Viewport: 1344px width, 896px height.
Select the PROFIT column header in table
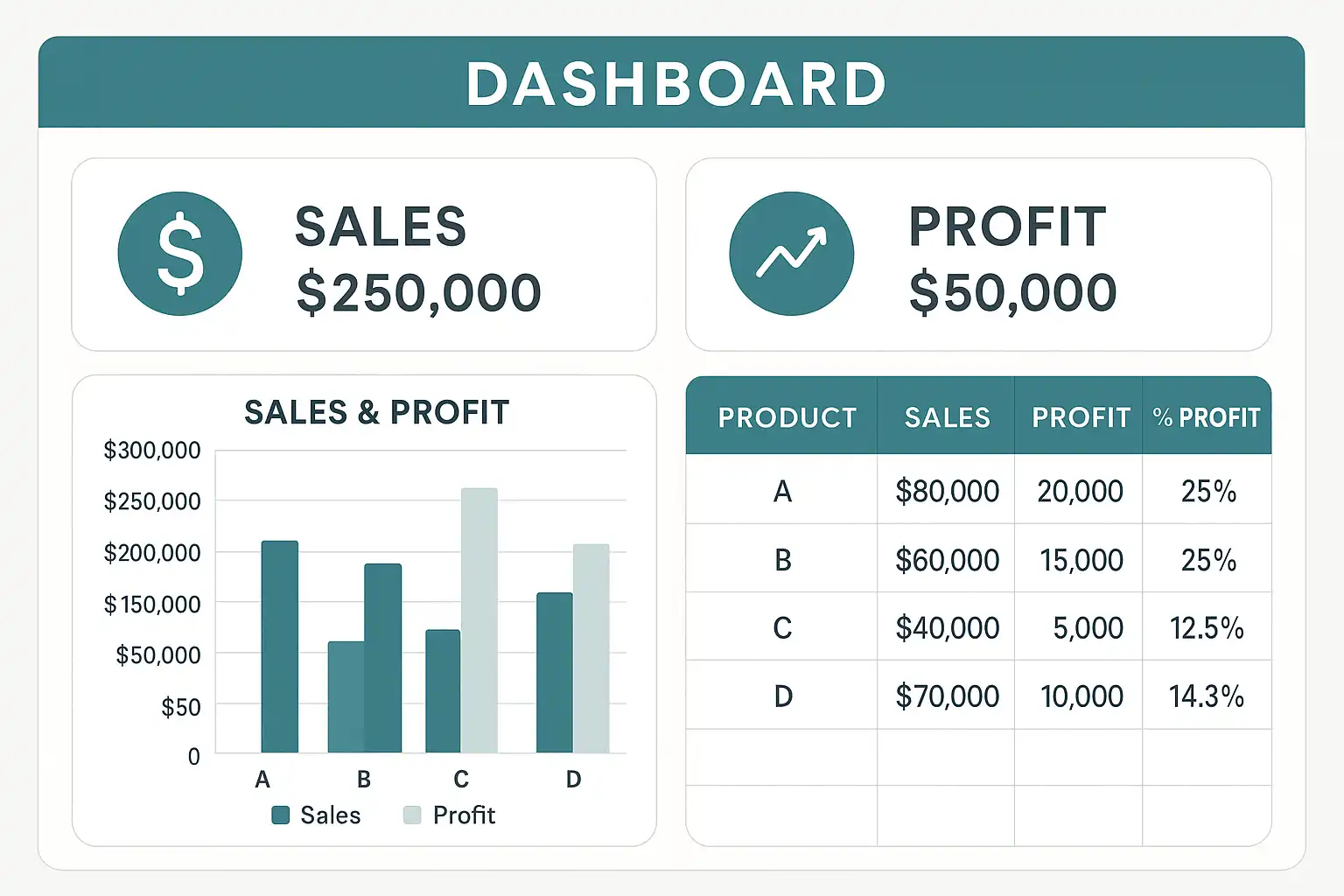pos(1081,417)
